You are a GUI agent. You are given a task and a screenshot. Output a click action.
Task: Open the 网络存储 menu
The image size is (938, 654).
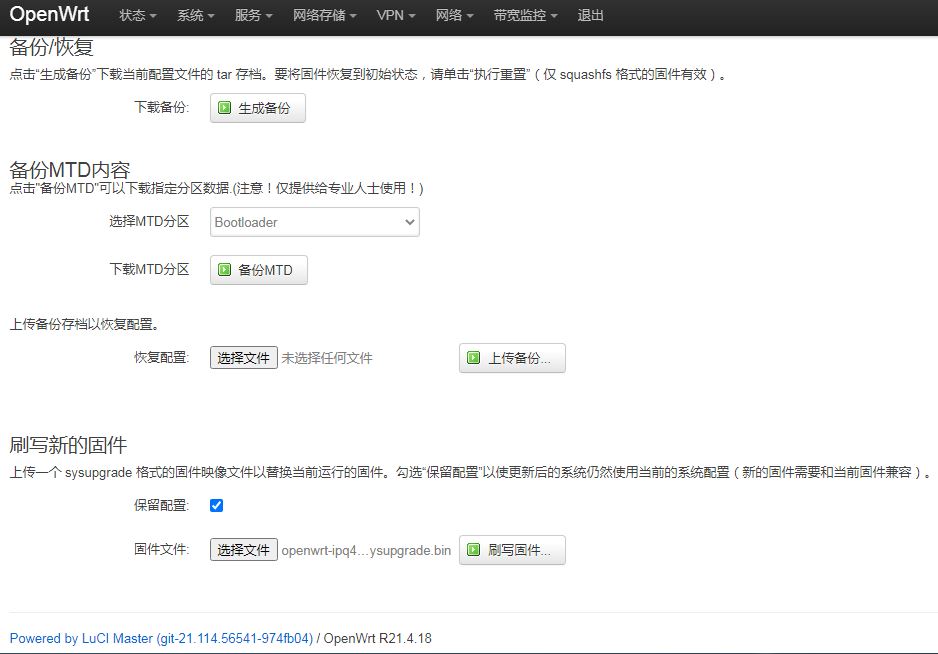319,16
